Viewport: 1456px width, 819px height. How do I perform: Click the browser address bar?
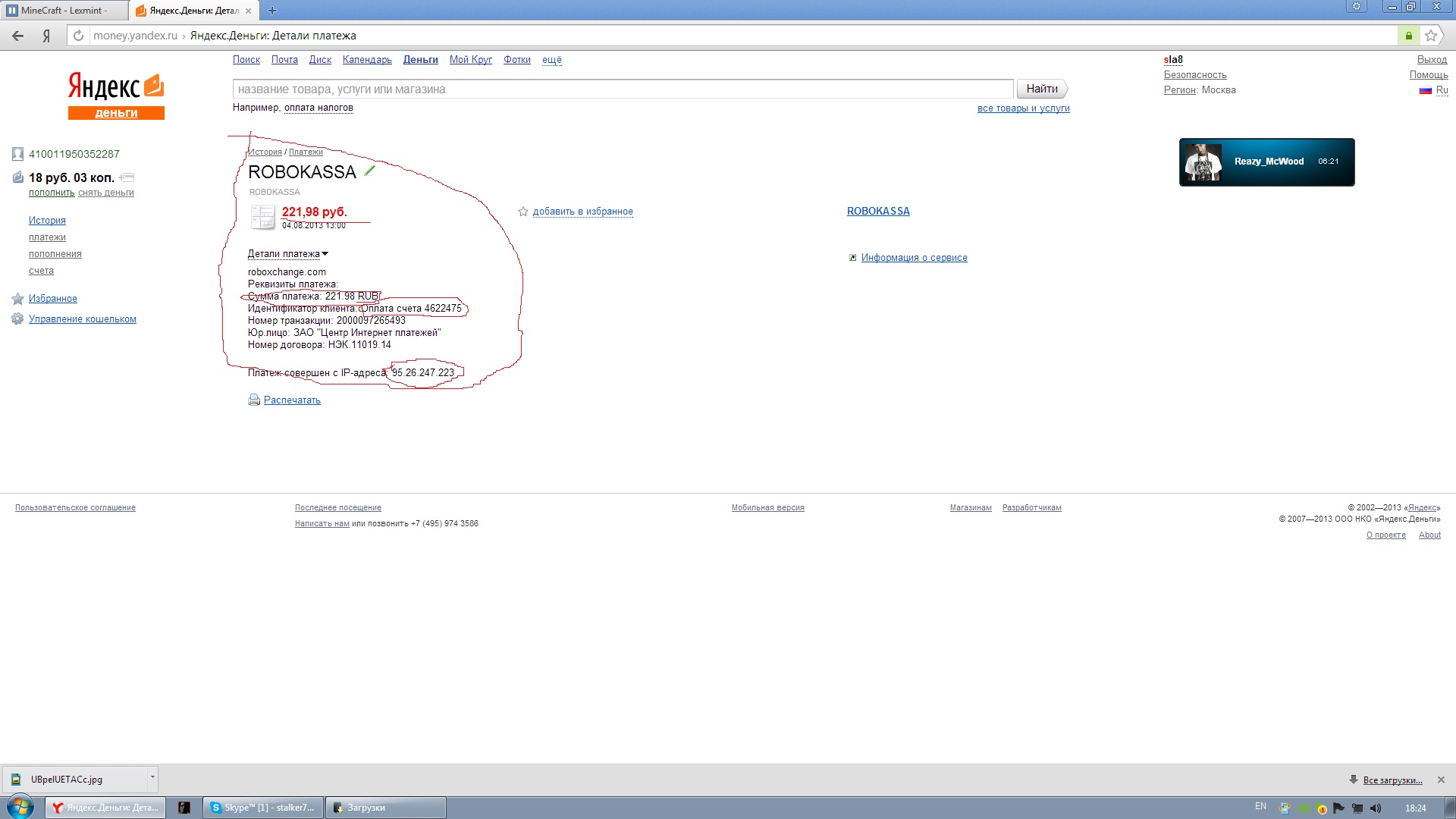click(x=743, y=36)
